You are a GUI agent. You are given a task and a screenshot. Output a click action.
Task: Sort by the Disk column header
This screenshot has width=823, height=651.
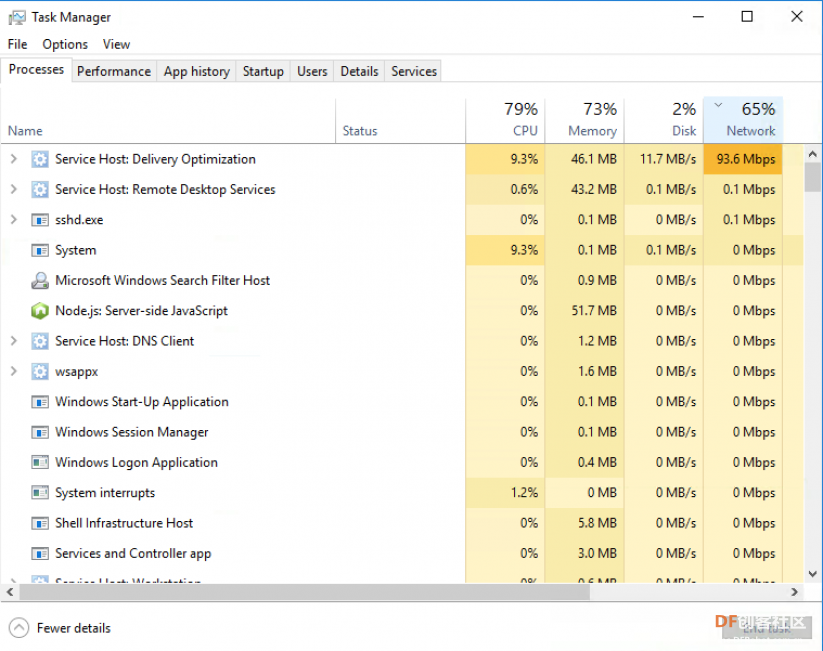pyautogui.click(x=664, y=121)
